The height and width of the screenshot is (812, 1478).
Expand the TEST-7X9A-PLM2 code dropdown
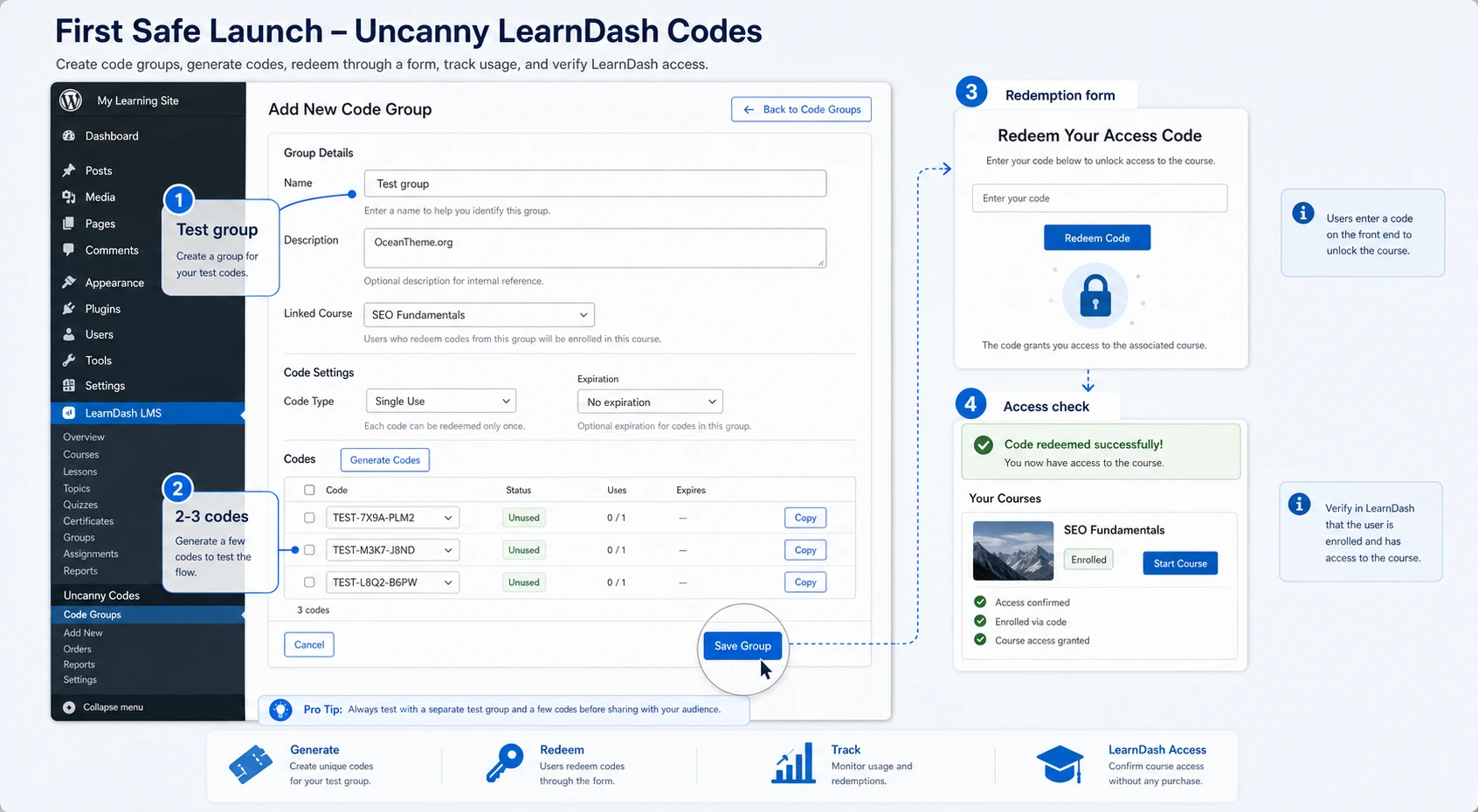pyautogui.click(x=393, y=518)
